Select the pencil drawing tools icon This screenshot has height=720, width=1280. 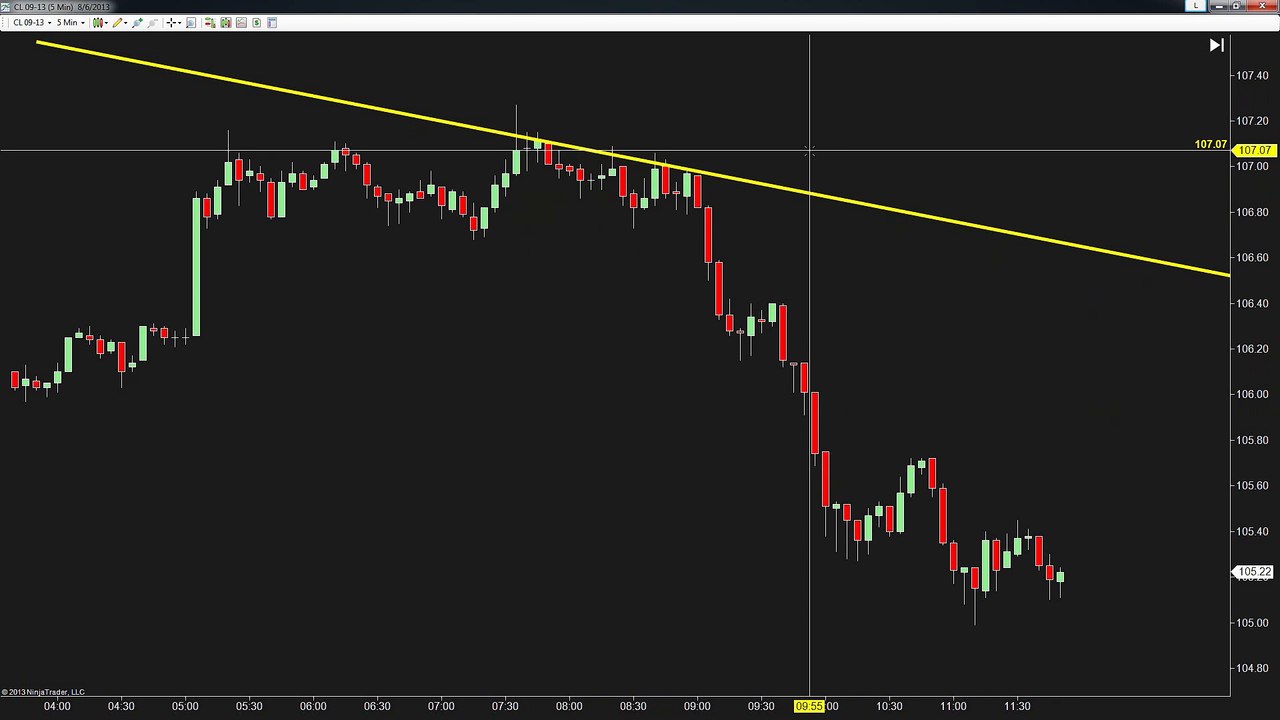tap(117, 23)
